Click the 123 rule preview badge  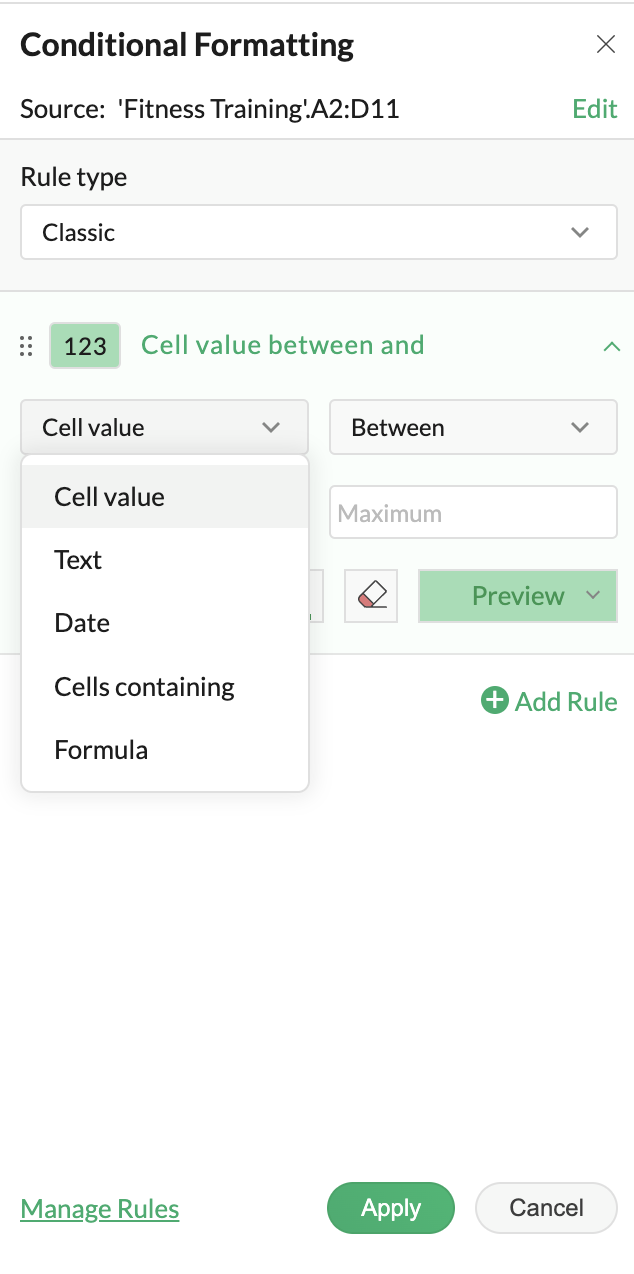[x=85, y=346]
